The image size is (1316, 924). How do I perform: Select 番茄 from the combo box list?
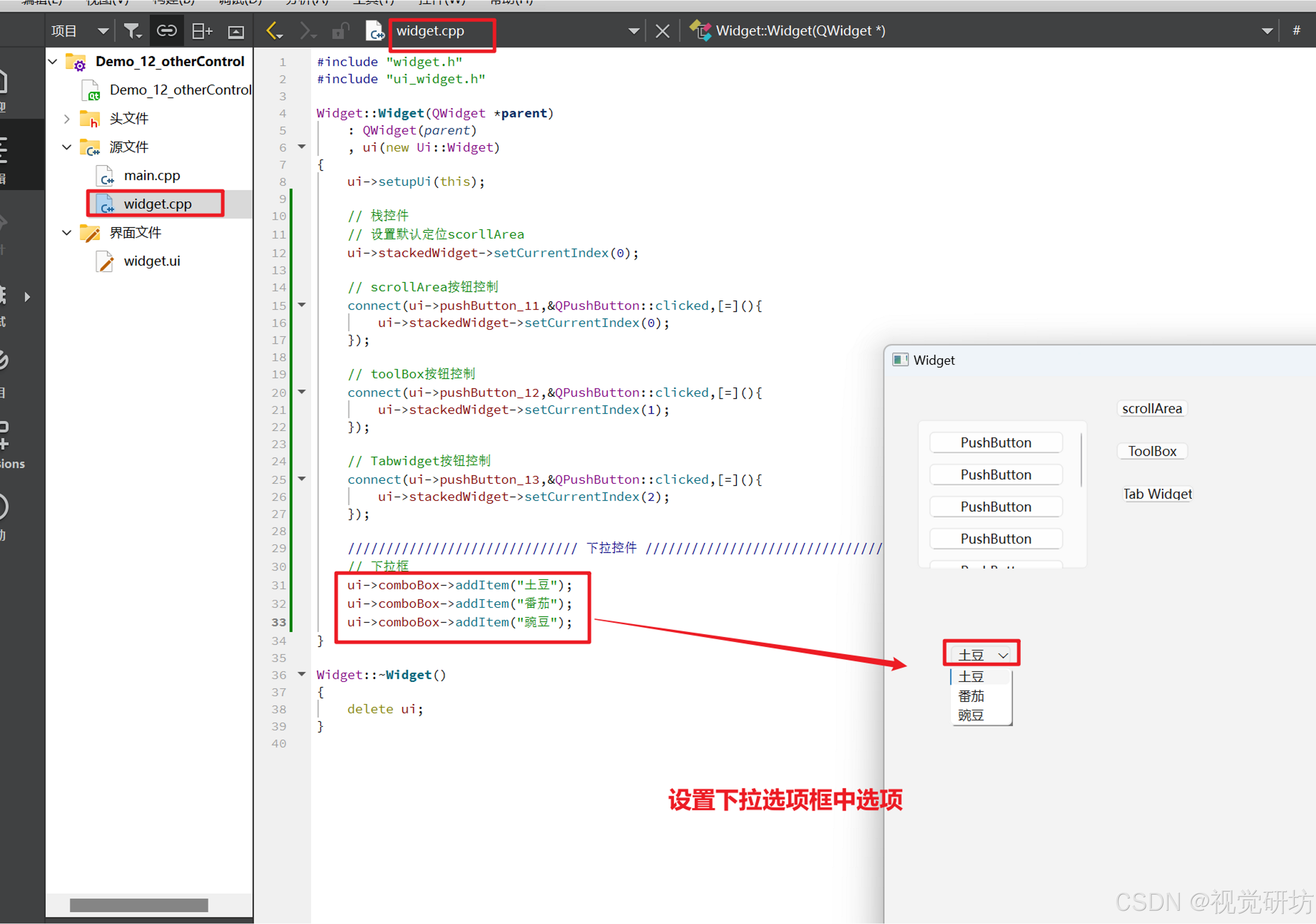[971, 696]
